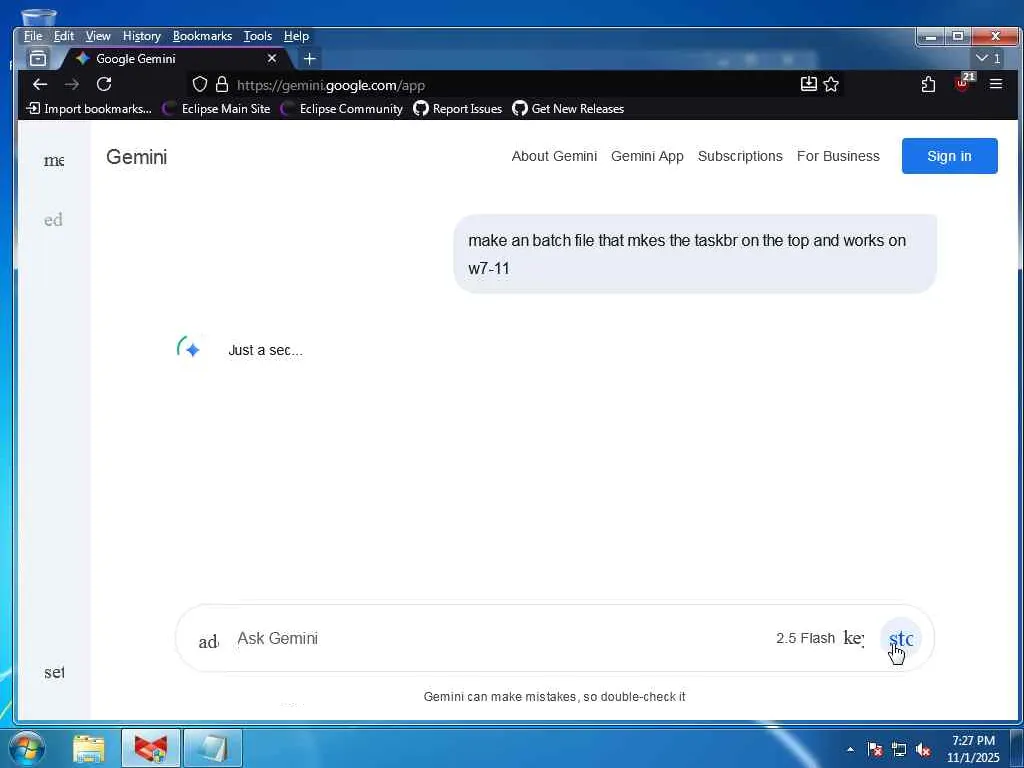Open Report Issues bookmark
The width and height of the screenshot is (1024, 768).
pos(458,108)
